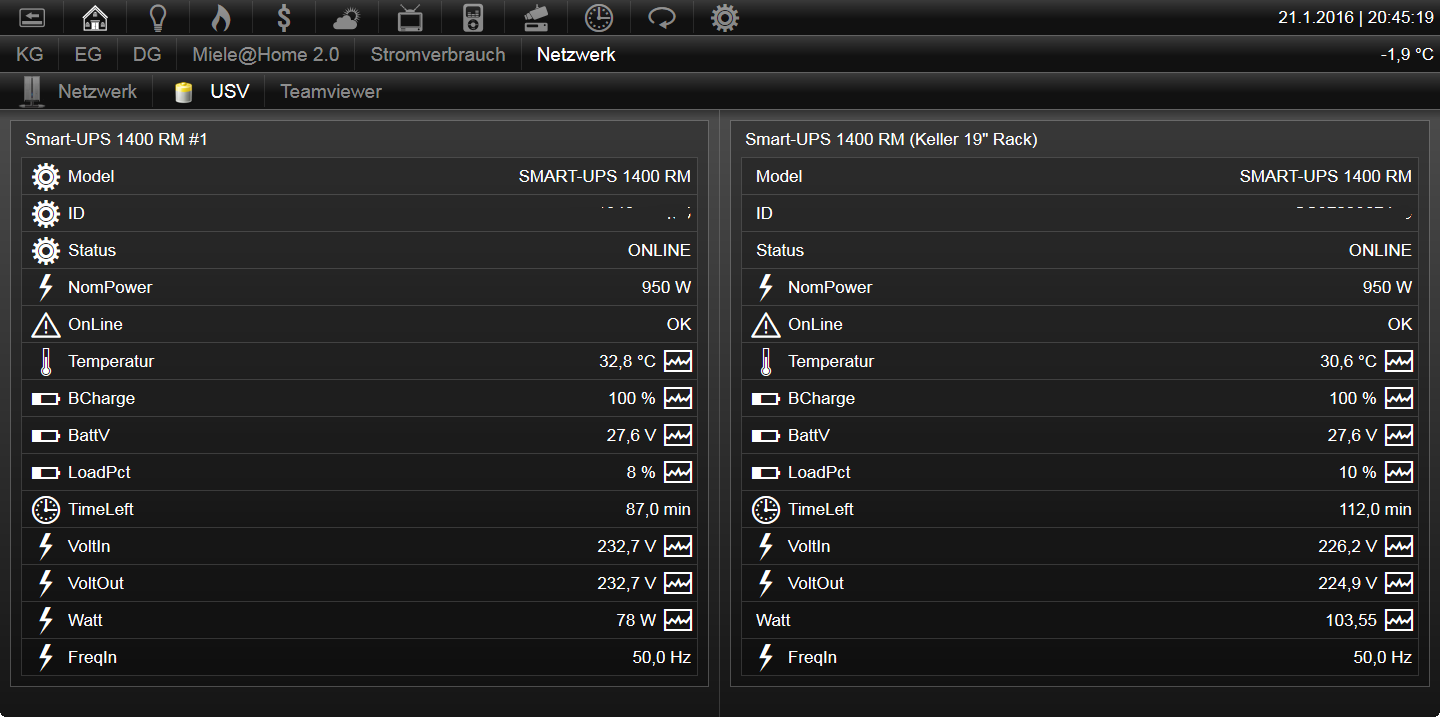This screenshot has height=717, width=1440.
Task: Click the 30,6 °C temperature value
Action: point(1348,361)
